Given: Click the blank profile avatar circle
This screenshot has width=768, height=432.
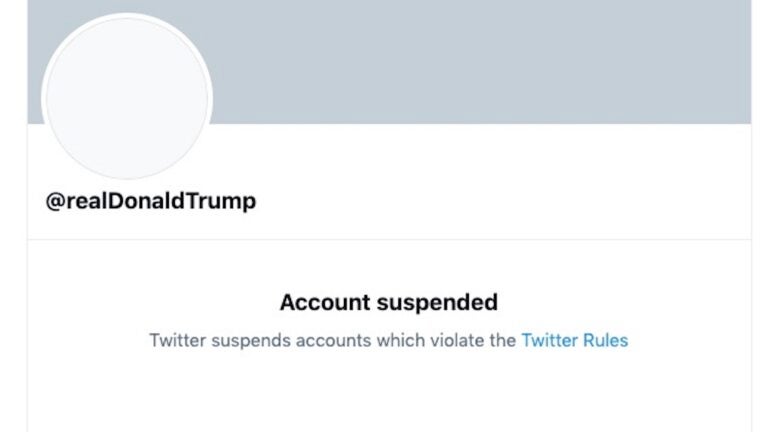Looking at the screenshot, I should tap(127, 98).
